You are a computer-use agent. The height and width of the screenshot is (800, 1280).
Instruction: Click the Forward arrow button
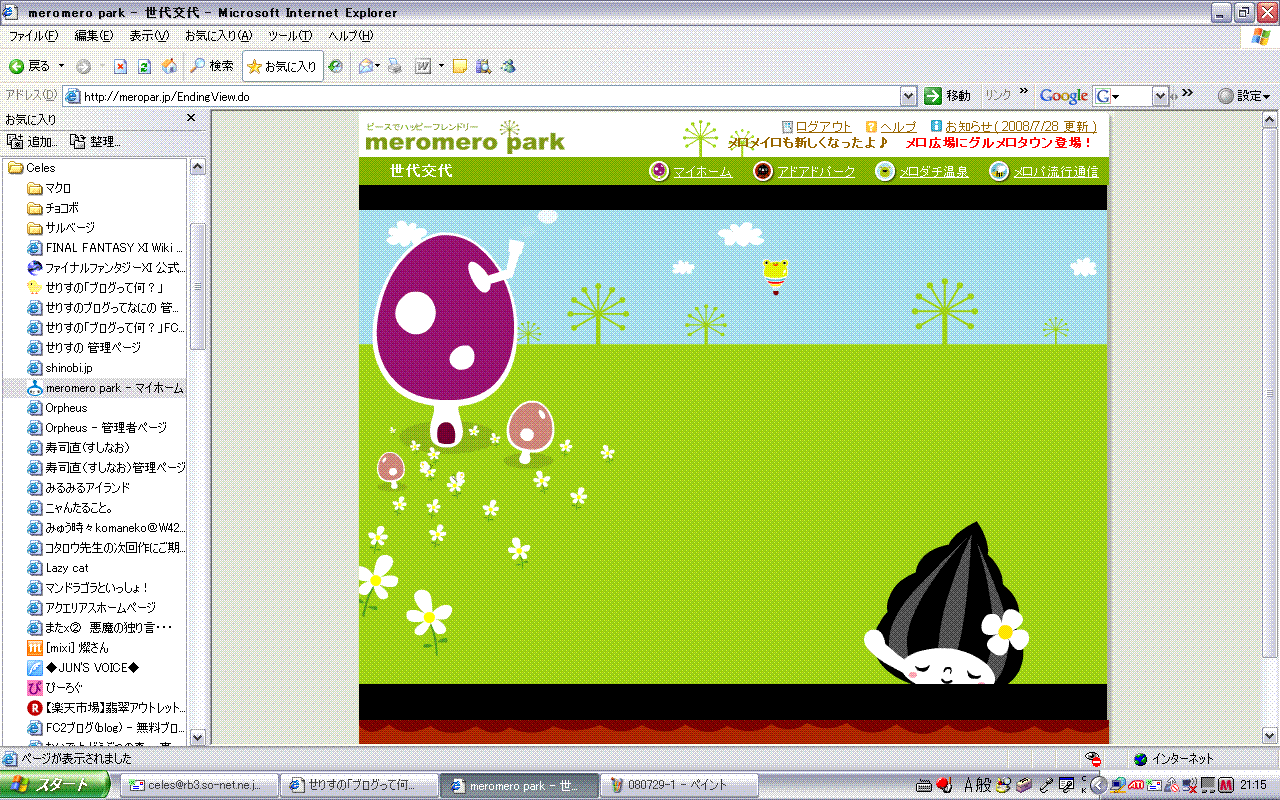(83, 66)
